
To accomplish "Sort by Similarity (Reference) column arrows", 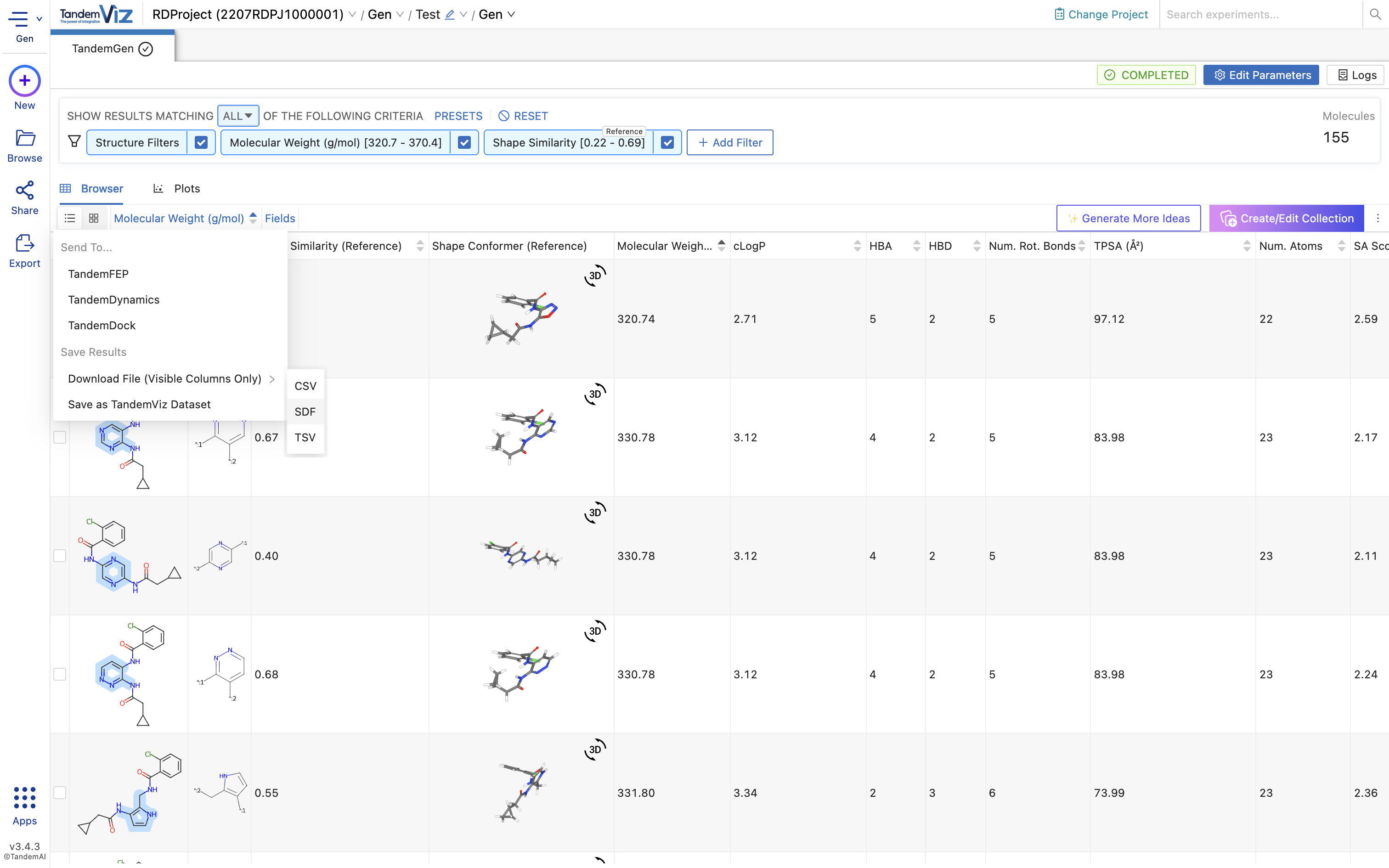I will click(x=420, y=246).
